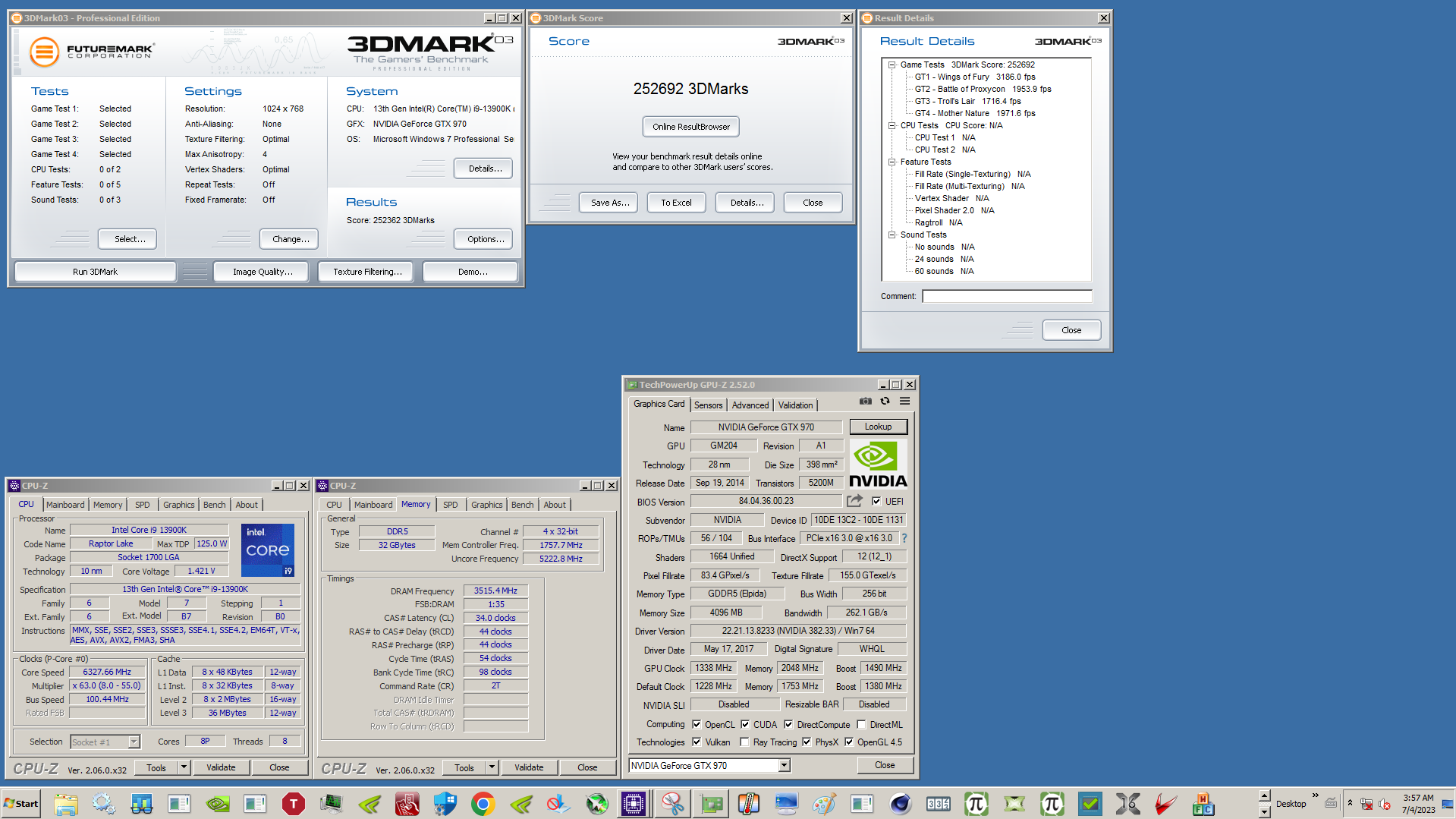Toggle Vulkan checkbox

[x=697, y=742]
